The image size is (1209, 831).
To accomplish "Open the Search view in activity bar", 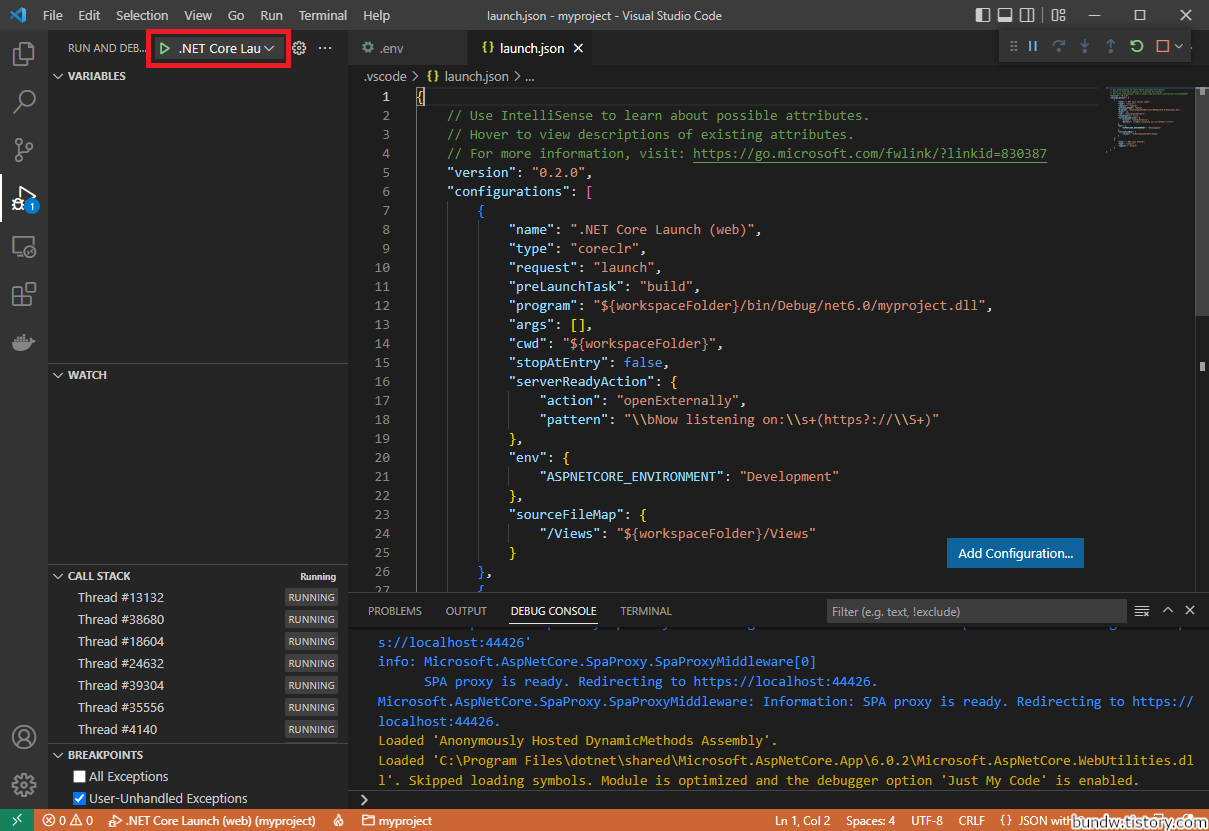I will (24, 102).
